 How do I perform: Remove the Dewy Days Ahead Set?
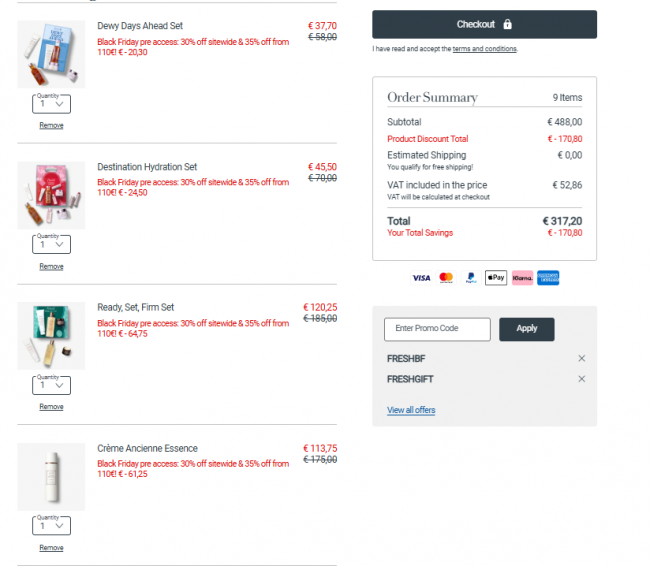[51, 125]
